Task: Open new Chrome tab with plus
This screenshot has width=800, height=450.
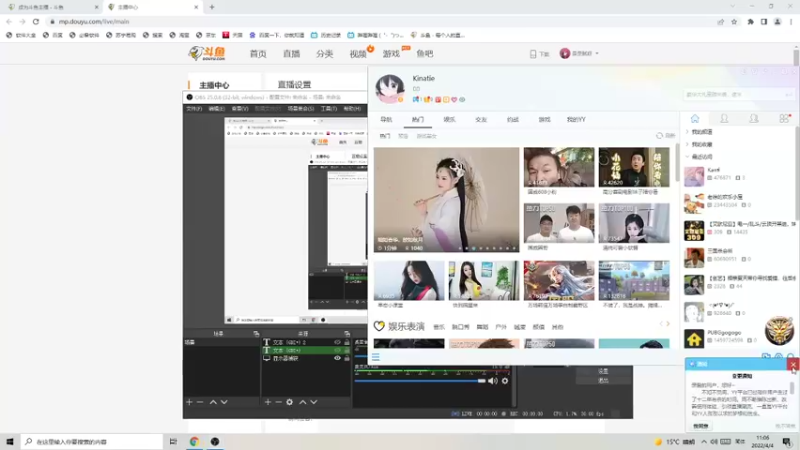Action: pos(212,7)
